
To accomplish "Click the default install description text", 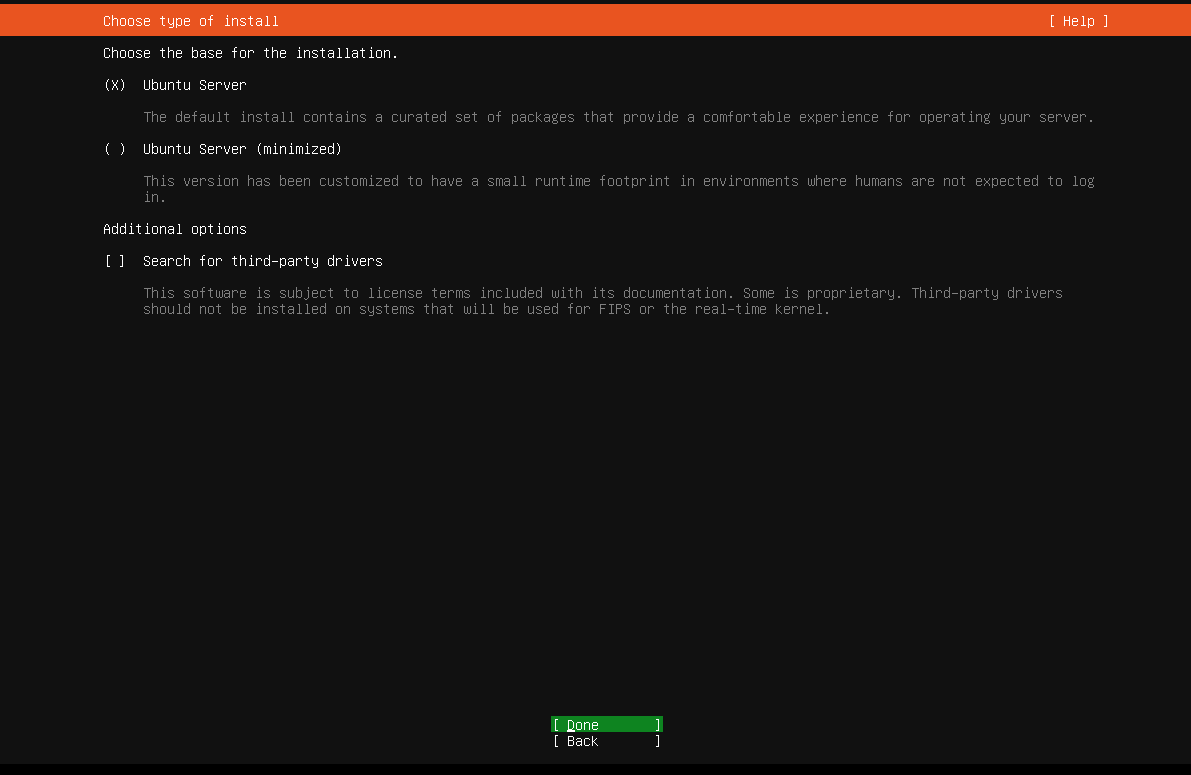I will point(618,117).
